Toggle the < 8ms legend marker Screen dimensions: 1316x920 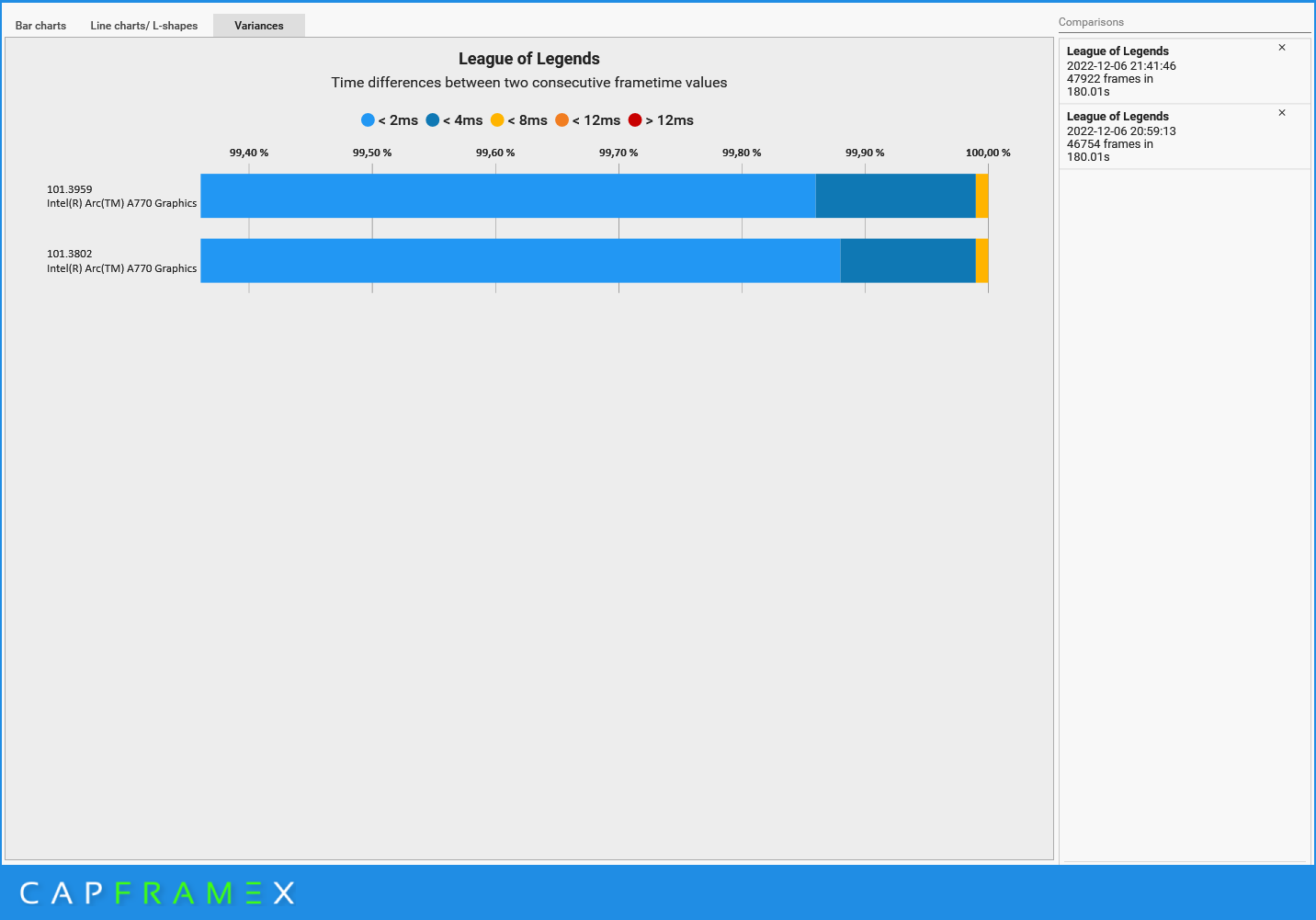(497, 120)
